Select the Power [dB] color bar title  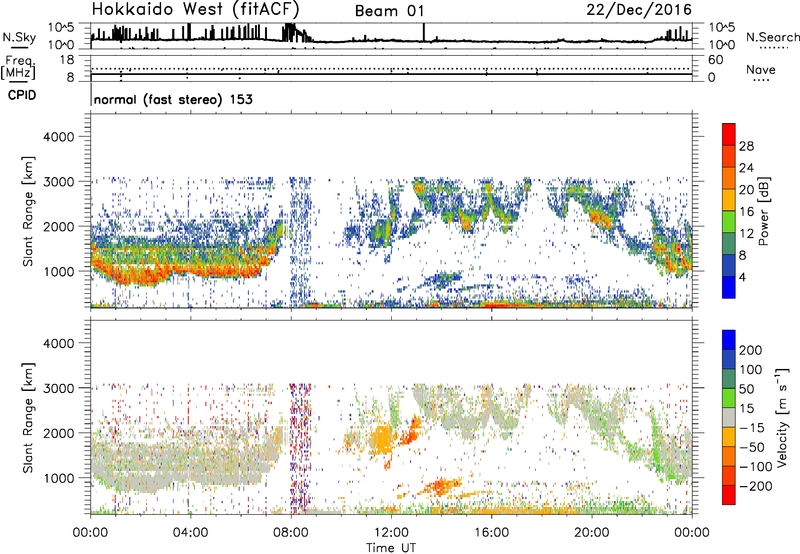[763, 211]
